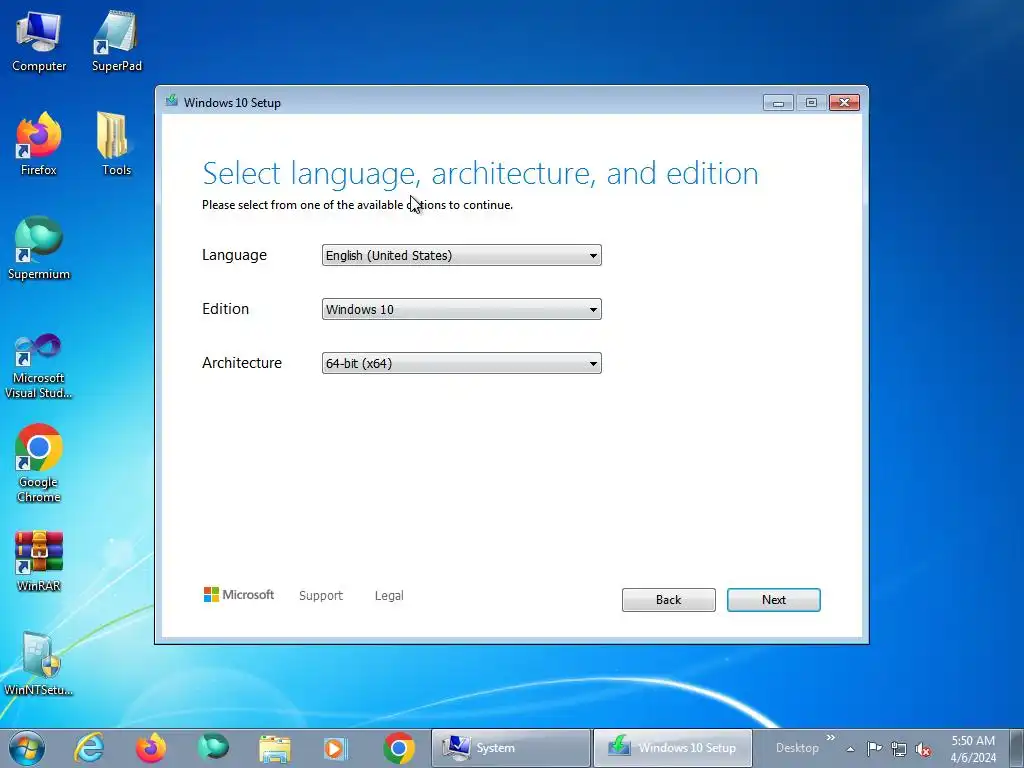This screenshot has width=1024, height=768.
Task: Click the muted volume tray icon
Action: (923, 749)
